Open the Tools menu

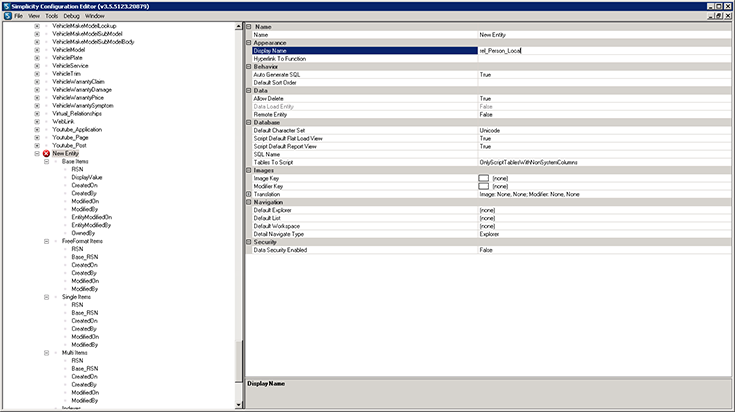coord(52,16)
